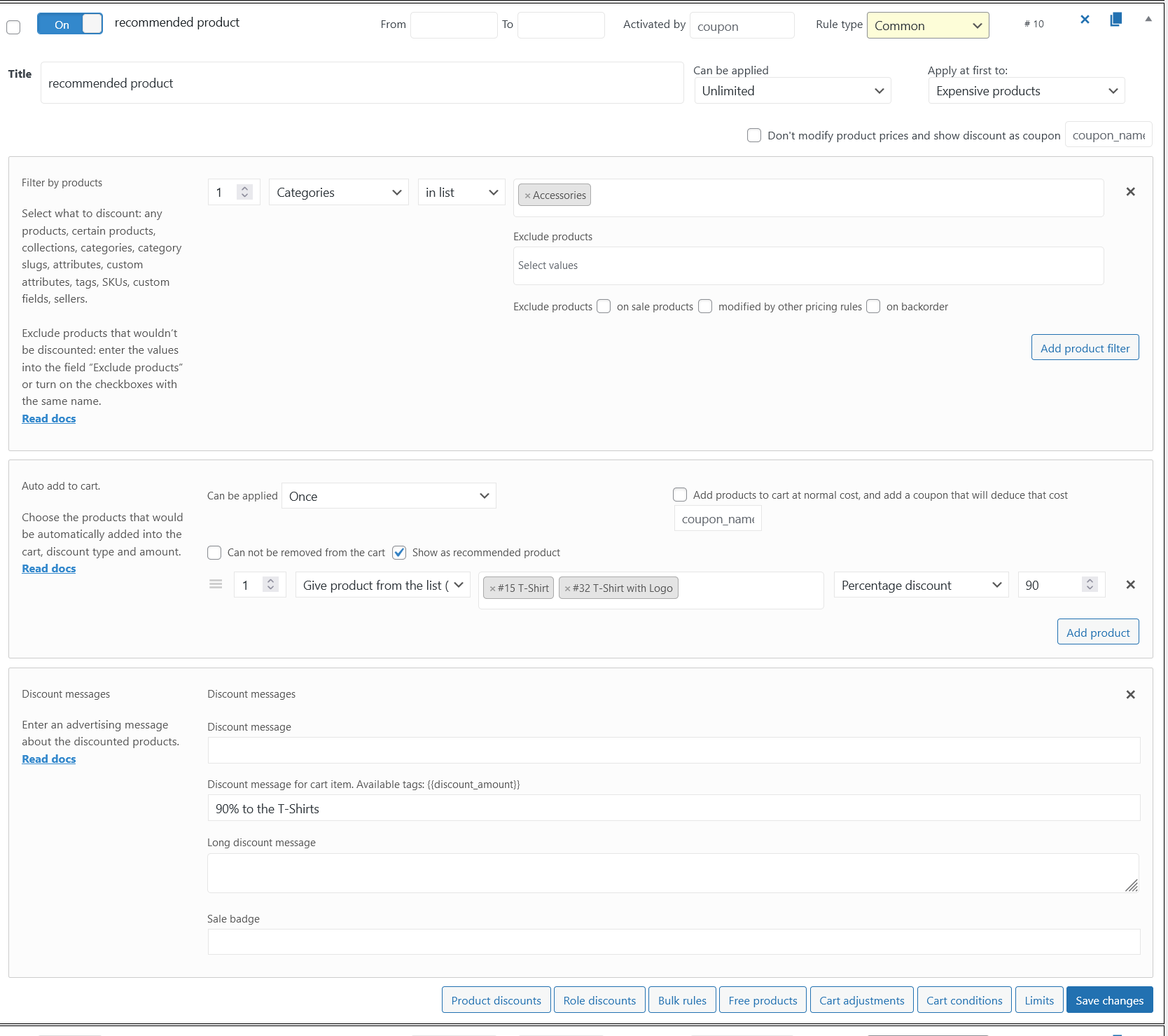Toggle the rule On/Off switch

pos(70,24)
